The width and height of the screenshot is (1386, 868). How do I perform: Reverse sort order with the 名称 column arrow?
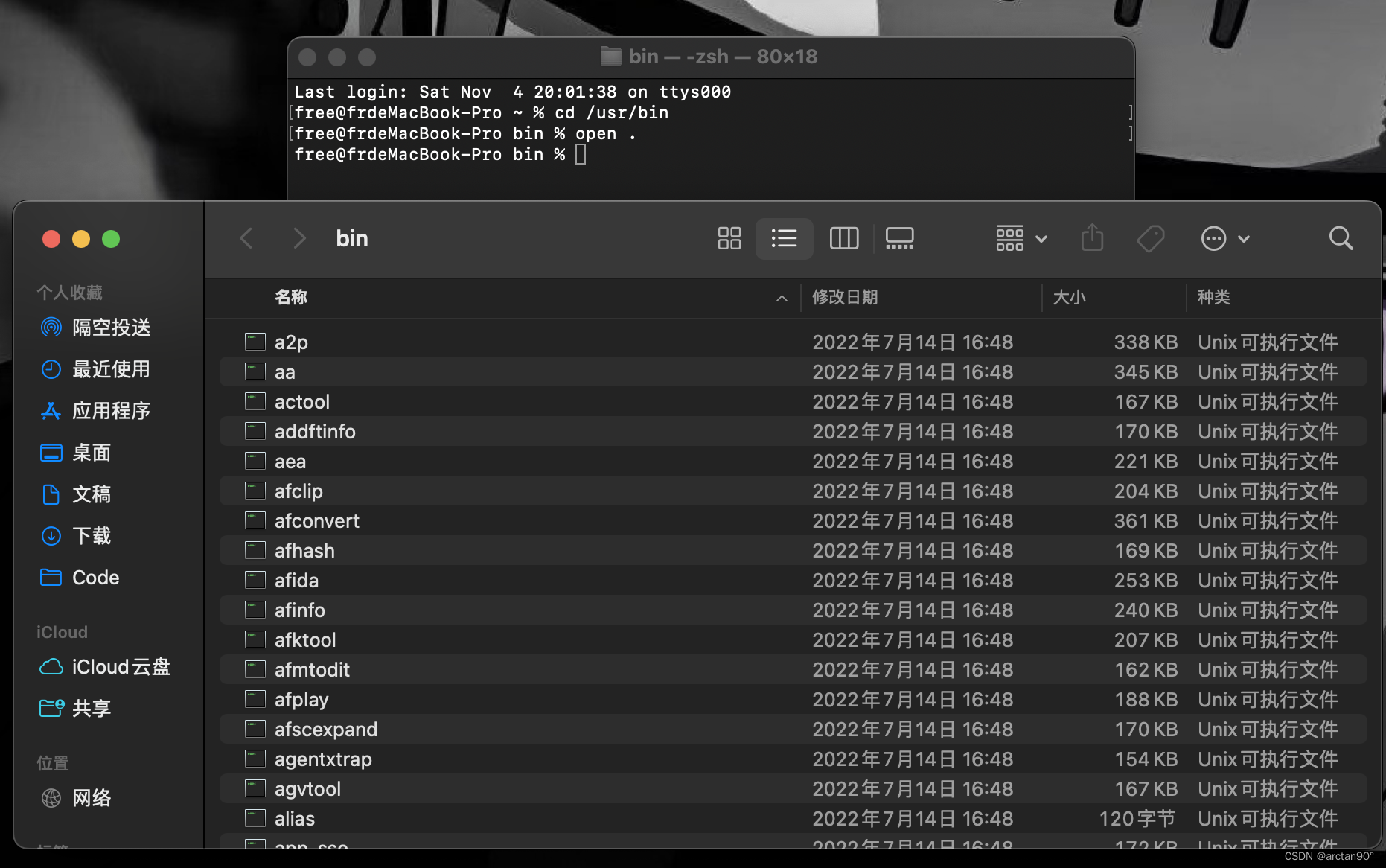(781, 298)
